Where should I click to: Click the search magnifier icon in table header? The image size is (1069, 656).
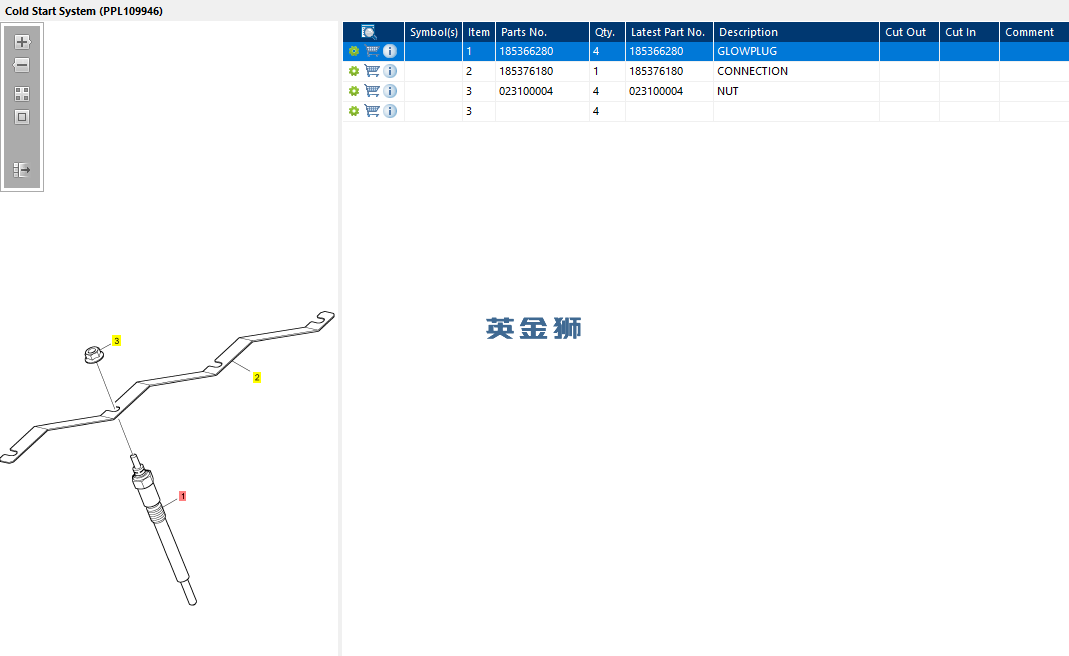[x=369, y=32]
